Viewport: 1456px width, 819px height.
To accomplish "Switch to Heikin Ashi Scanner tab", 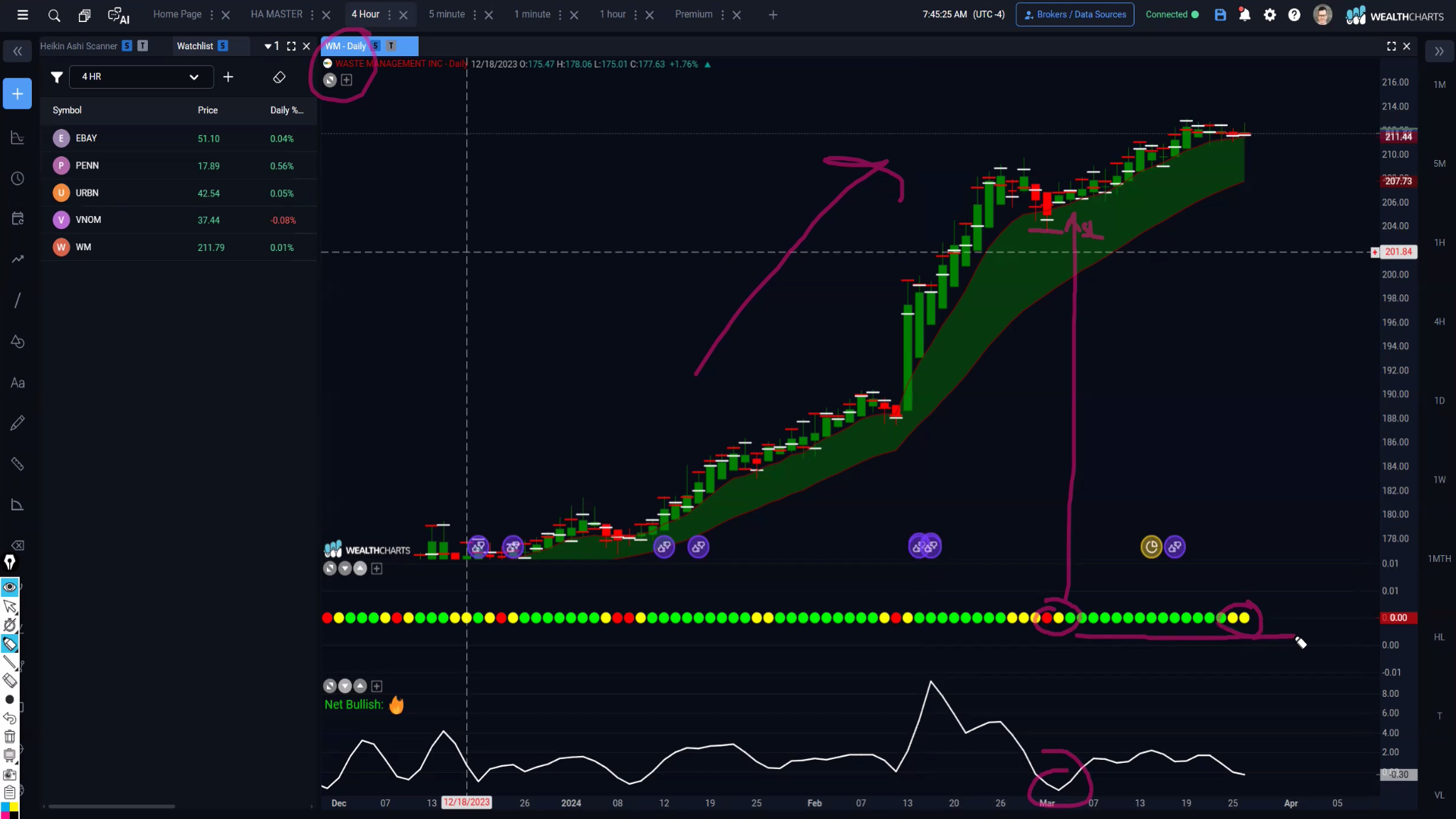I will (x=79, y=46).
